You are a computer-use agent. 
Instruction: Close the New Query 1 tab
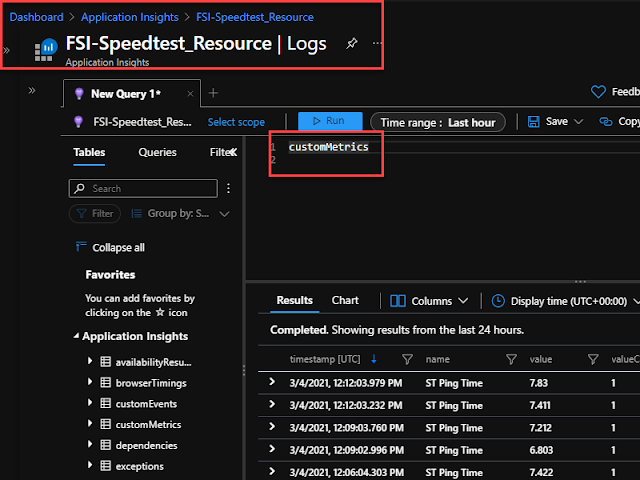[x=190, y=94]
